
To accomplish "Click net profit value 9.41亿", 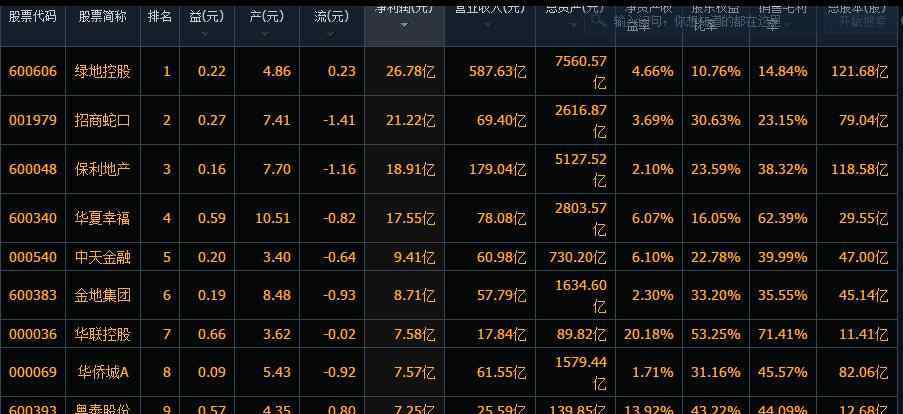I will tap(413, 257).
